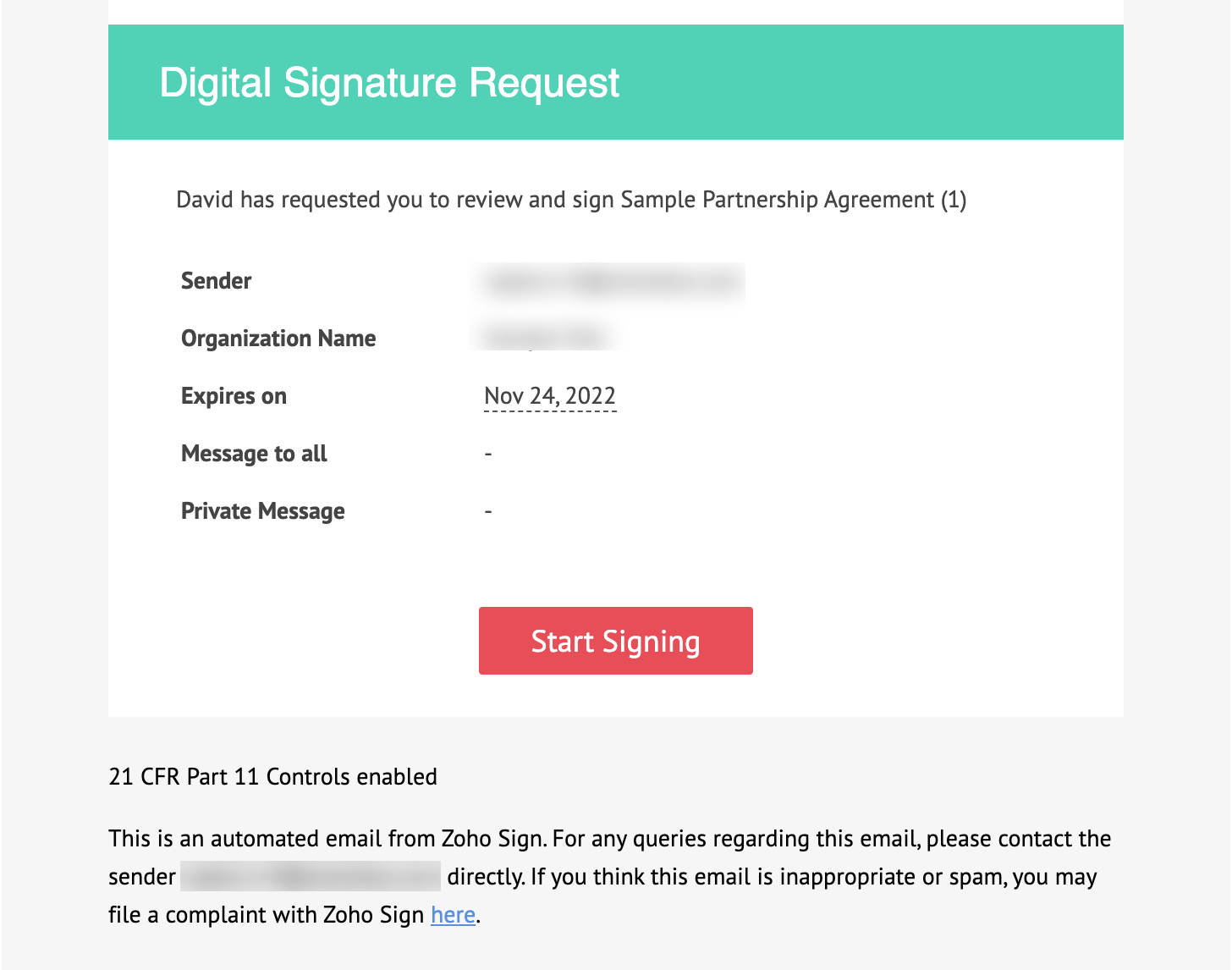Viewport: 1232px width, 970px height.
Task: Click the automated email from Zoho Sign line
Action: (x=609, y=839)
